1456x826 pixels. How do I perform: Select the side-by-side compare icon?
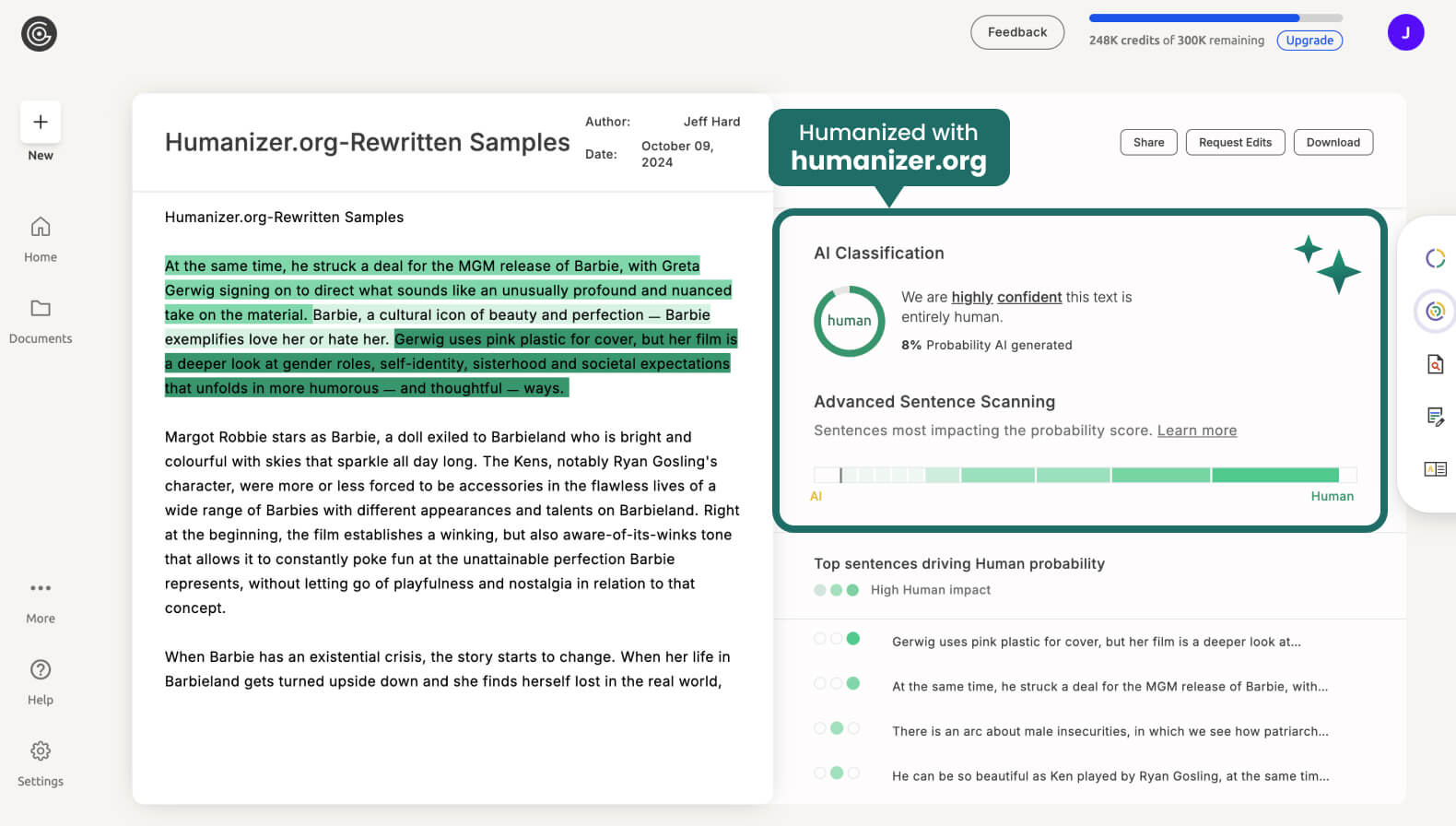tap(1435, 469)
